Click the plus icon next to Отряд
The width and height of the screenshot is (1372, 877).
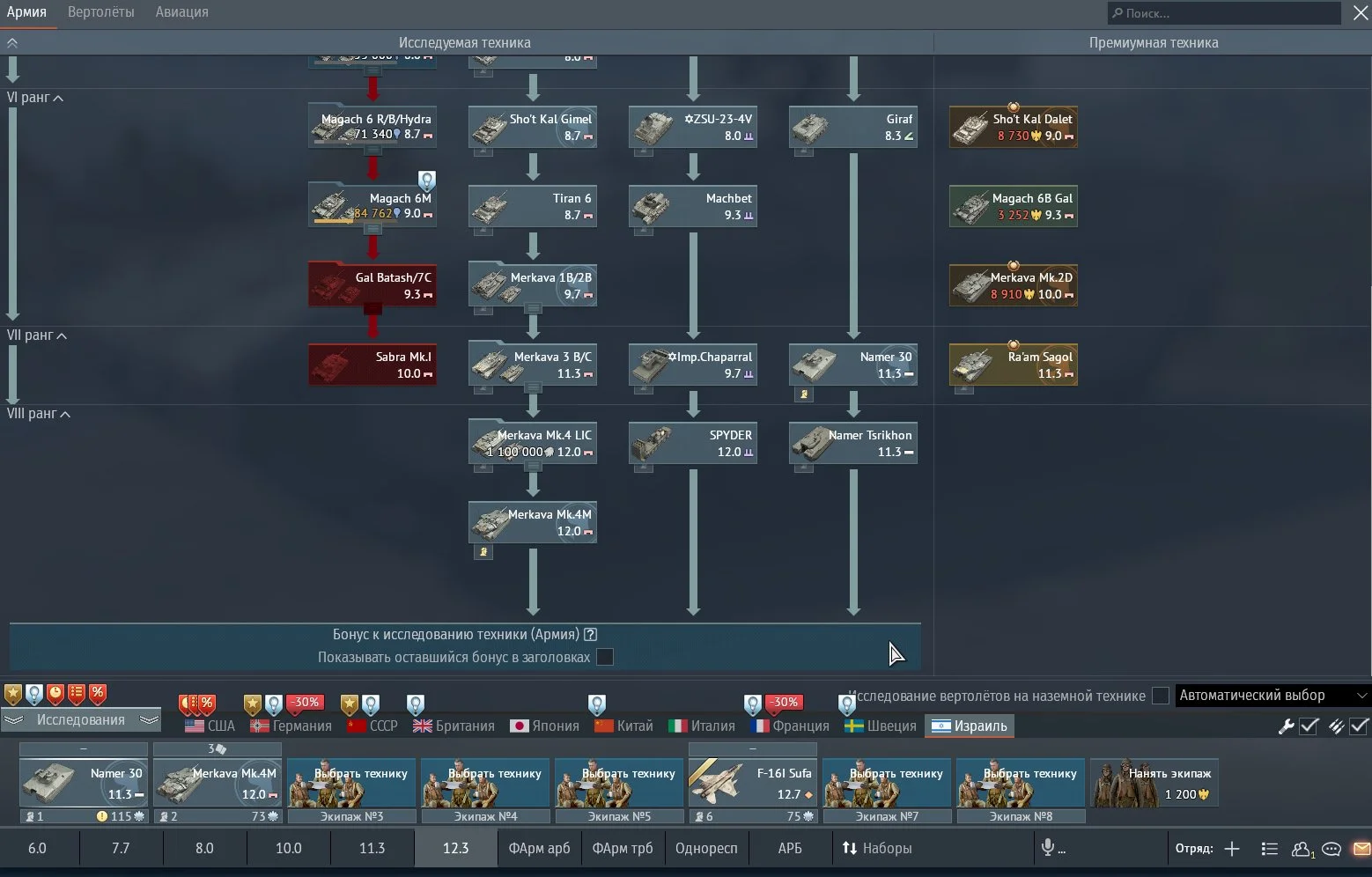(1232, 849)
